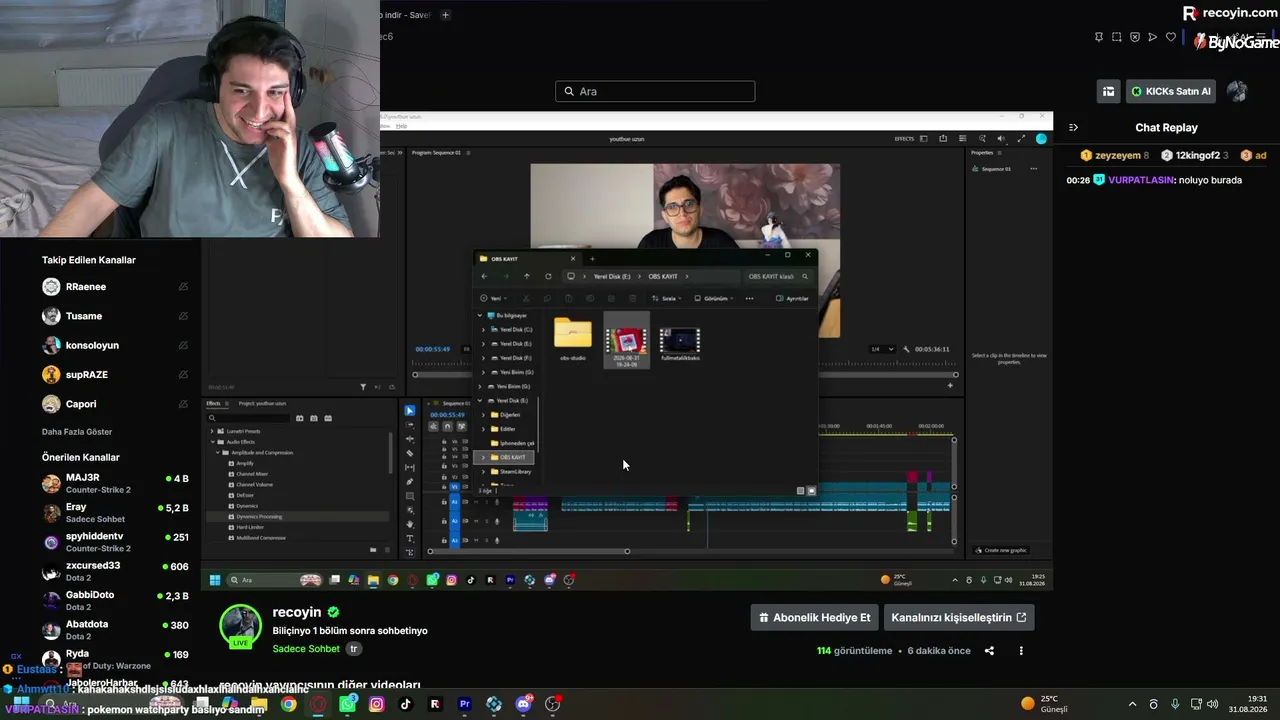The width and height of the screenshot is (1280, 720).
Task: Collapse the Audio Effects folder in Effects panel
Action: tap(212, 442)
